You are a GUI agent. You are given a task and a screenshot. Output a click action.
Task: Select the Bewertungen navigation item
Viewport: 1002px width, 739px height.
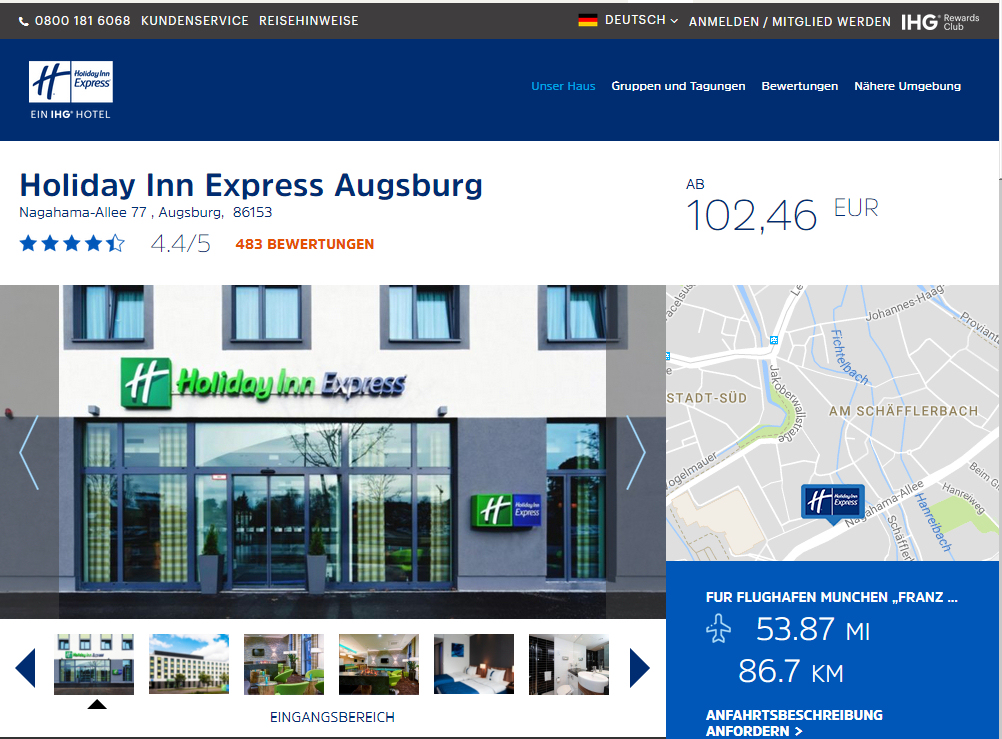coord(799,86)
